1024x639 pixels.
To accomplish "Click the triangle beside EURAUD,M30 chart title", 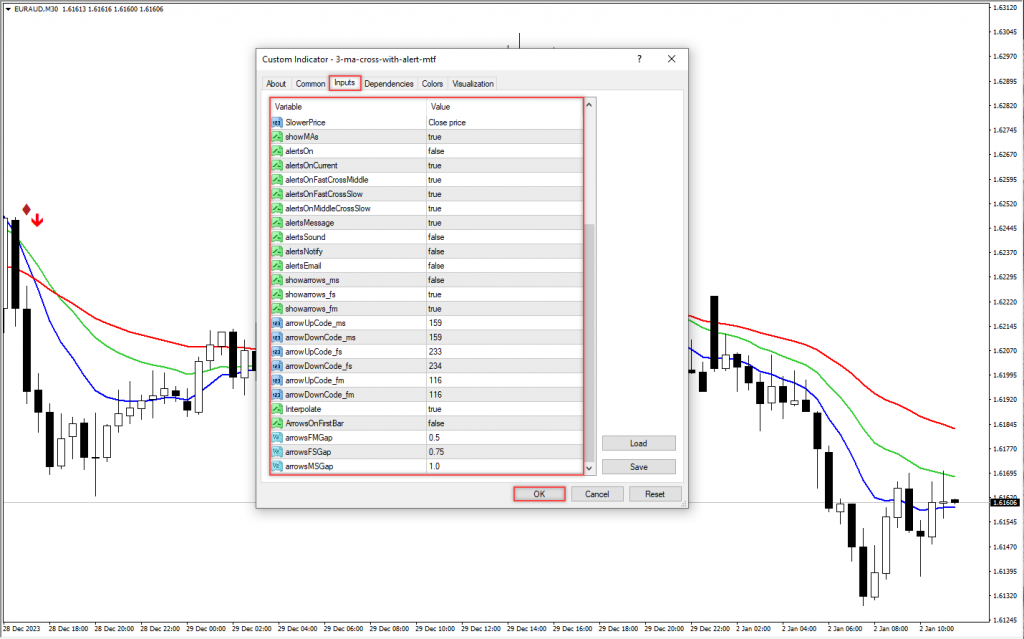I will point(6,7).
